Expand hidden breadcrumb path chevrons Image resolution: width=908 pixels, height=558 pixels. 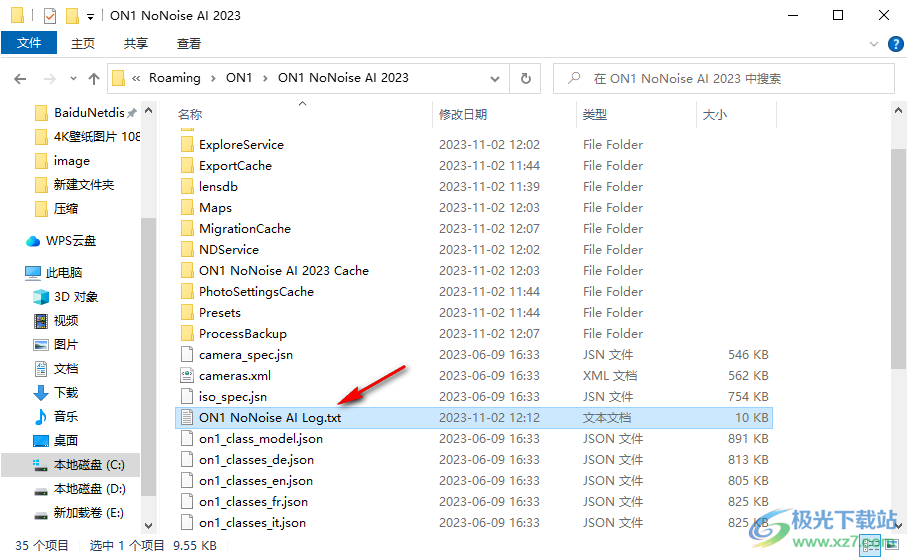pos(136,78)
